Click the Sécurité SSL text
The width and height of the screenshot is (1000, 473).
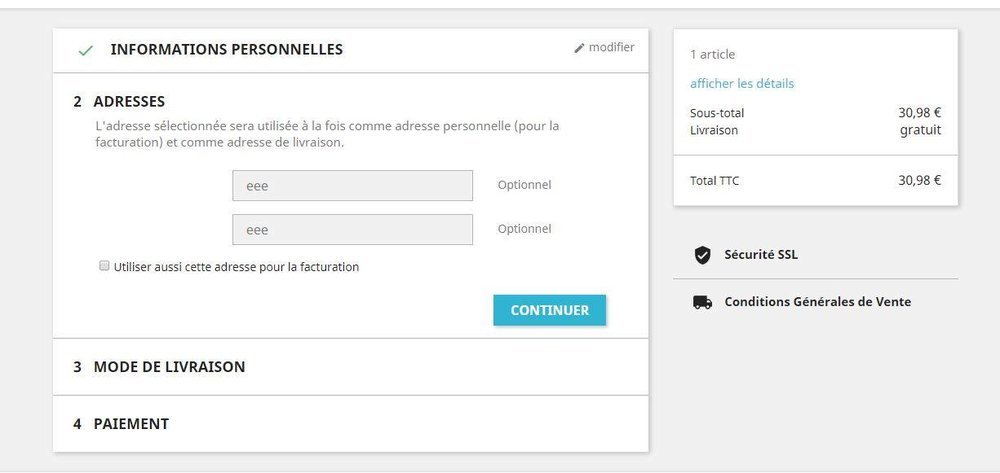[x=761, y=255]
